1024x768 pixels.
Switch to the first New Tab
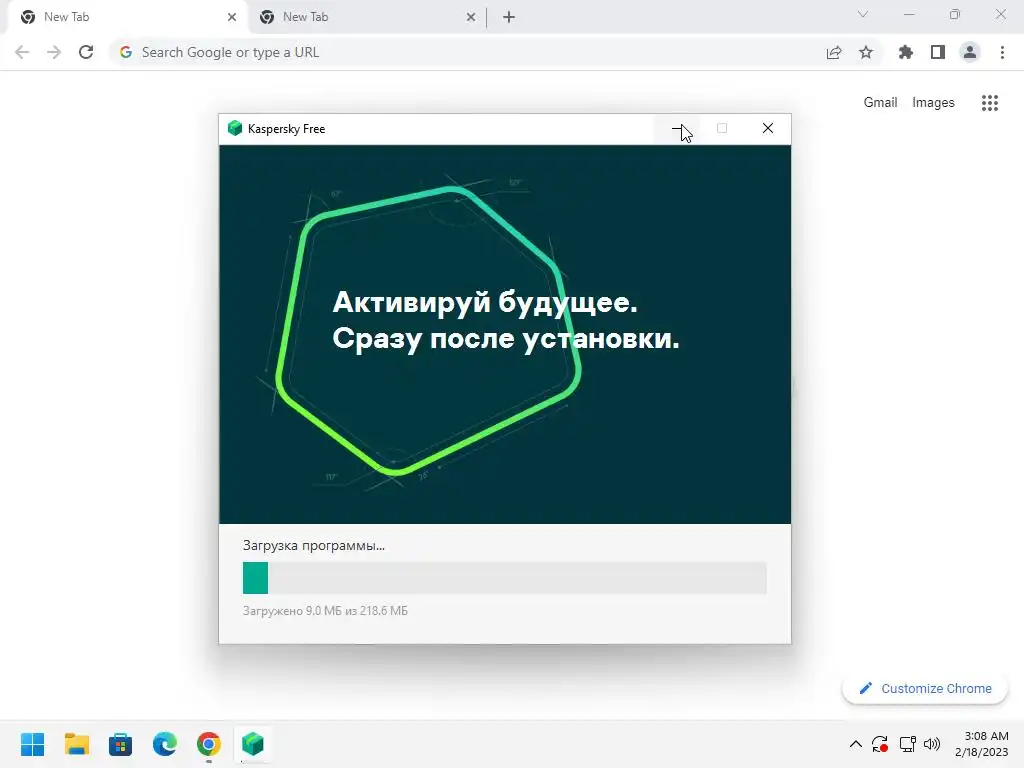click(x=127, y=17)
